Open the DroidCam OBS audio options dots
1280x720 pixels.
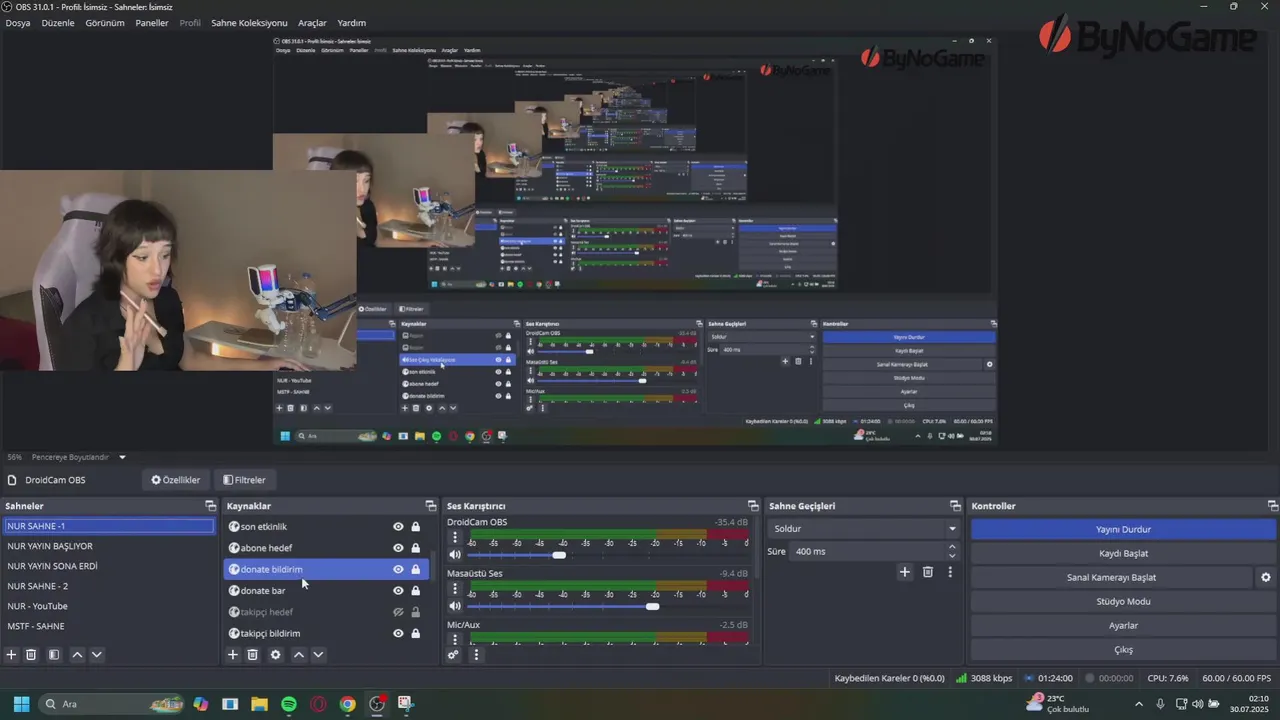[x=455, y=537]
